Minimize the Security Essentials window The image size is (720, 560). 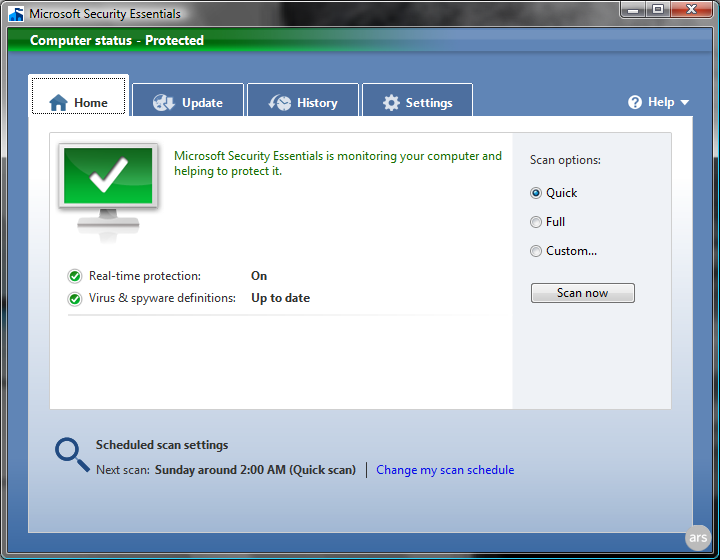pos(633,10)
